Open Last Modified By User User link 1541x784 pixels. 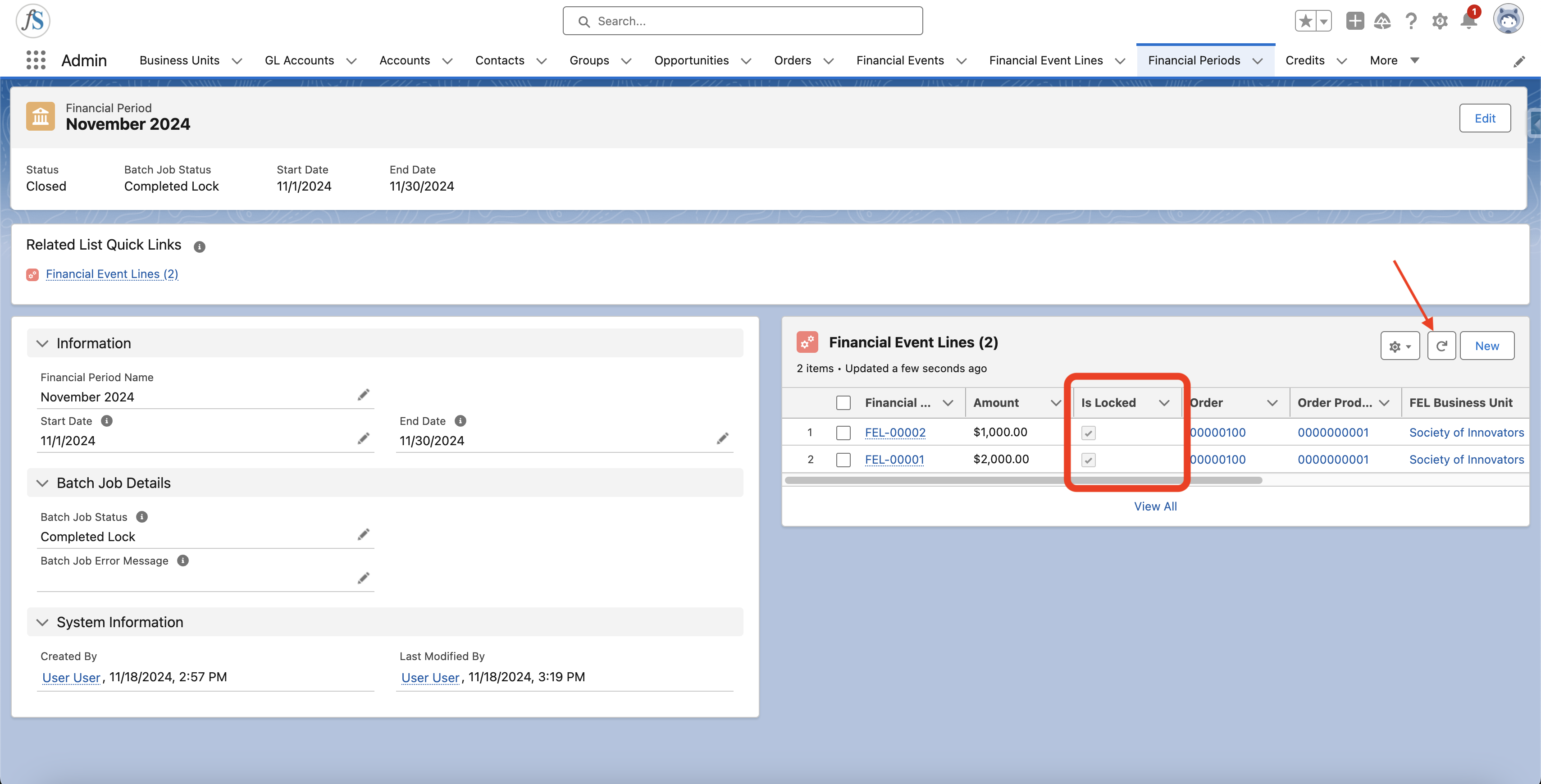coord(430,677)
